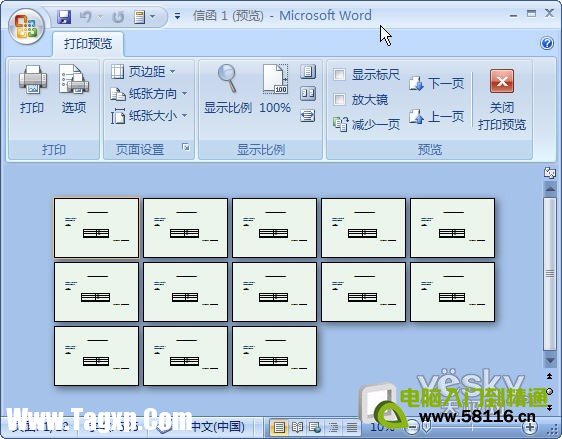The height and width of the screenshot is (439, 562).
Task: Open the select browse object button
Action: (x=549, y=391)
